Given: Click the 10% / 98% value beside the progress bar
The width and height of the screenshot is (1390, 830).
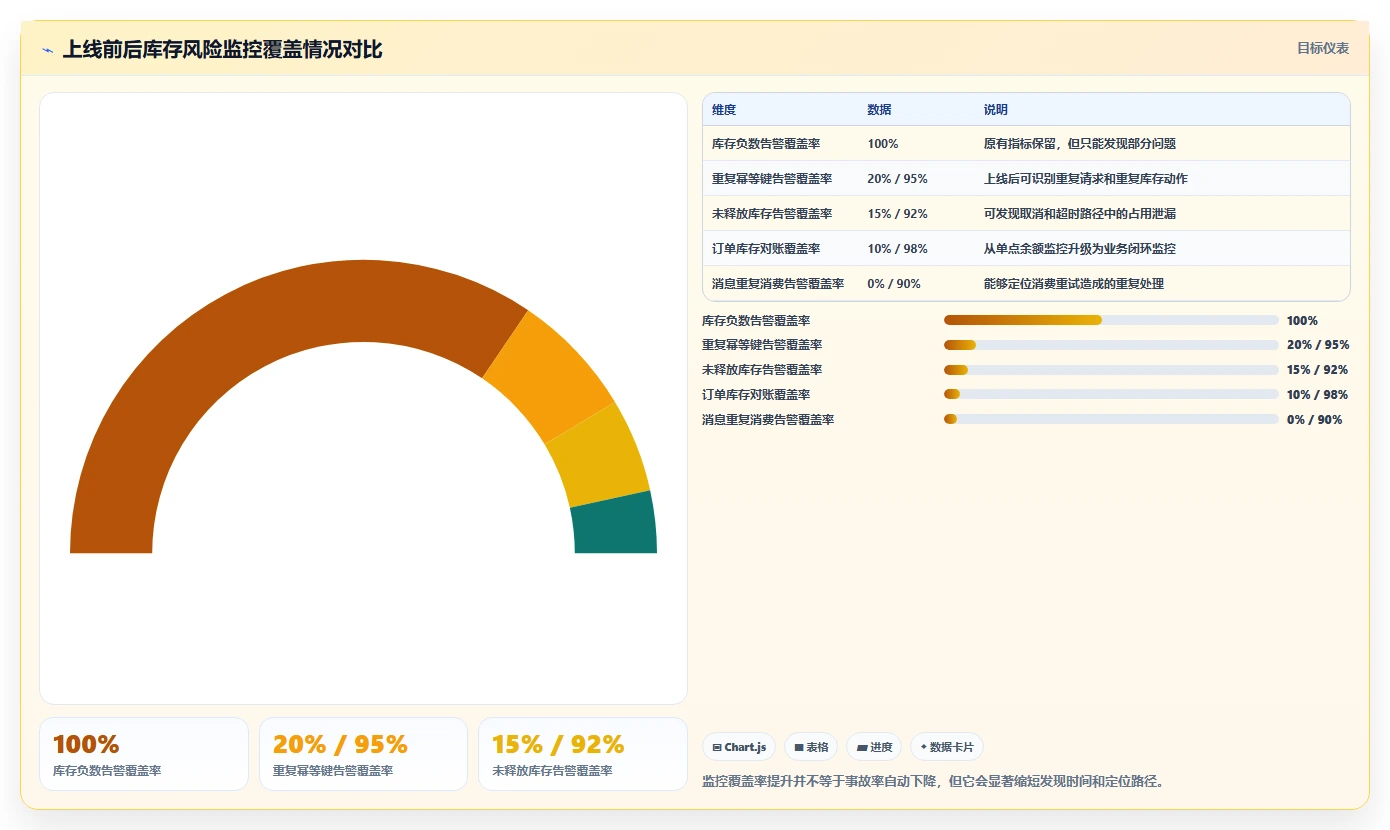Looking at the screenshot, I should coord(1318,395).
